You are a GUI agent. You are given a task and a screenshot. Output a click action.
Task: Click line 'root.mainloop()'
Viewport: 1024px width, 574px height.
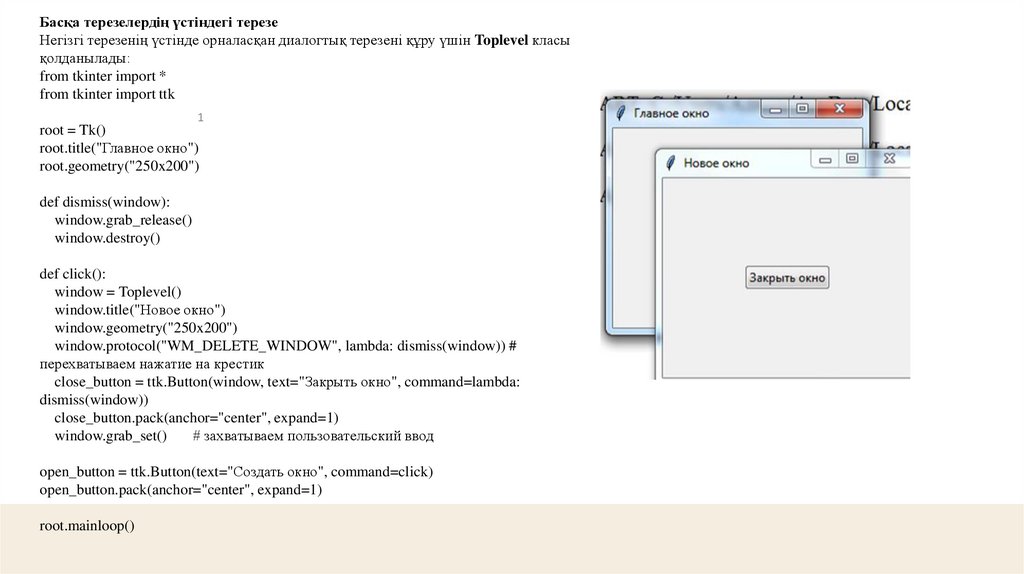click(87, 525)
